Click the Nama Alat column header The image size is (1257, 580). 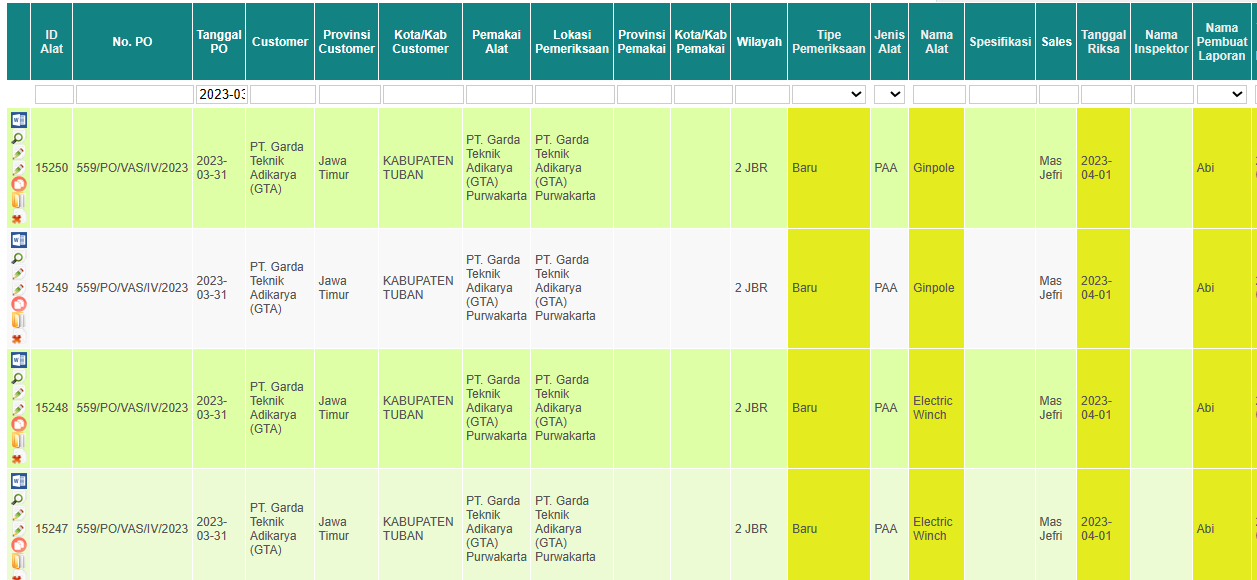pos(937,41)
